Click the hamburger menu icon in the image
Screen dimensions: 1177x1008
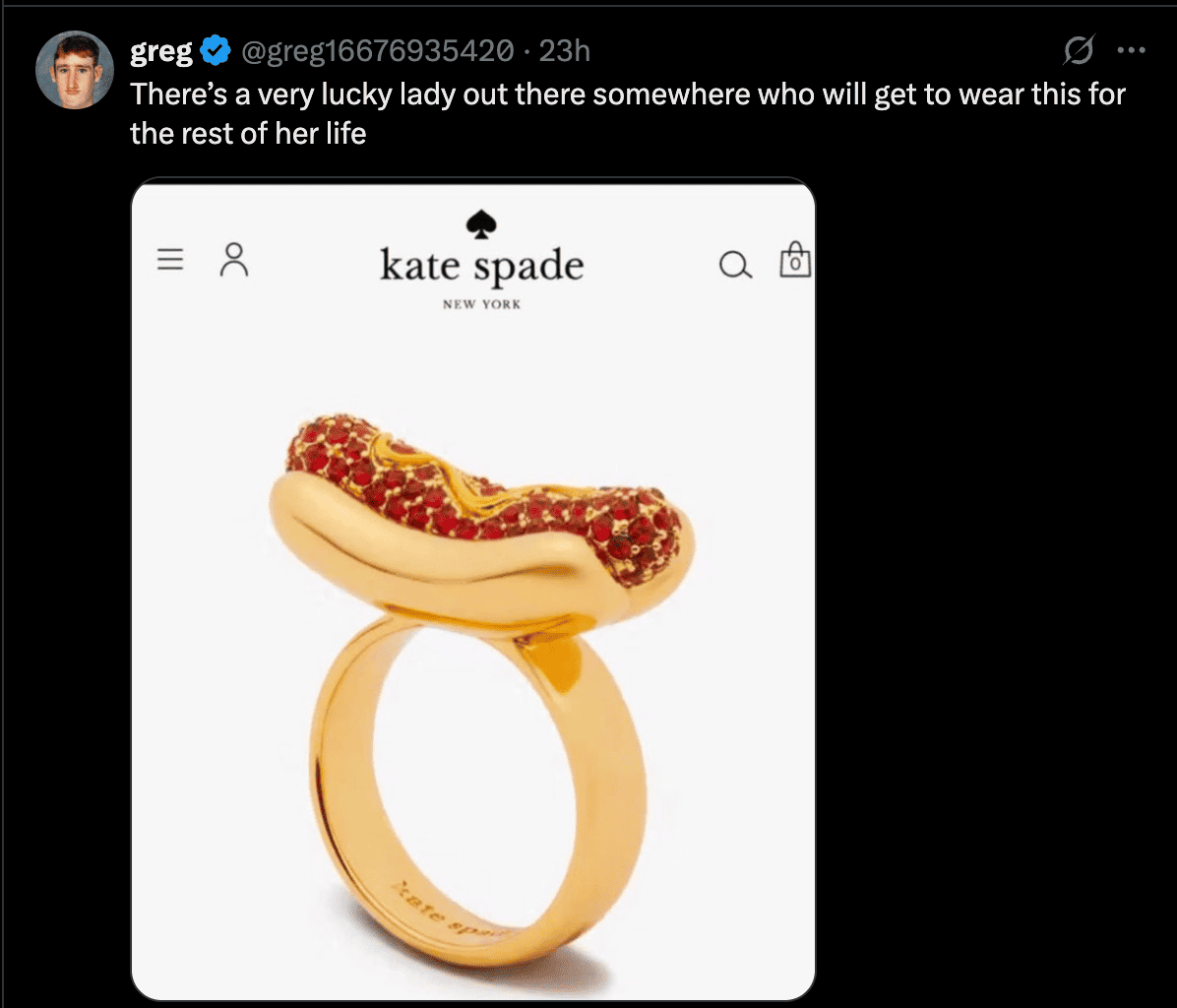[x=171, y=259]
